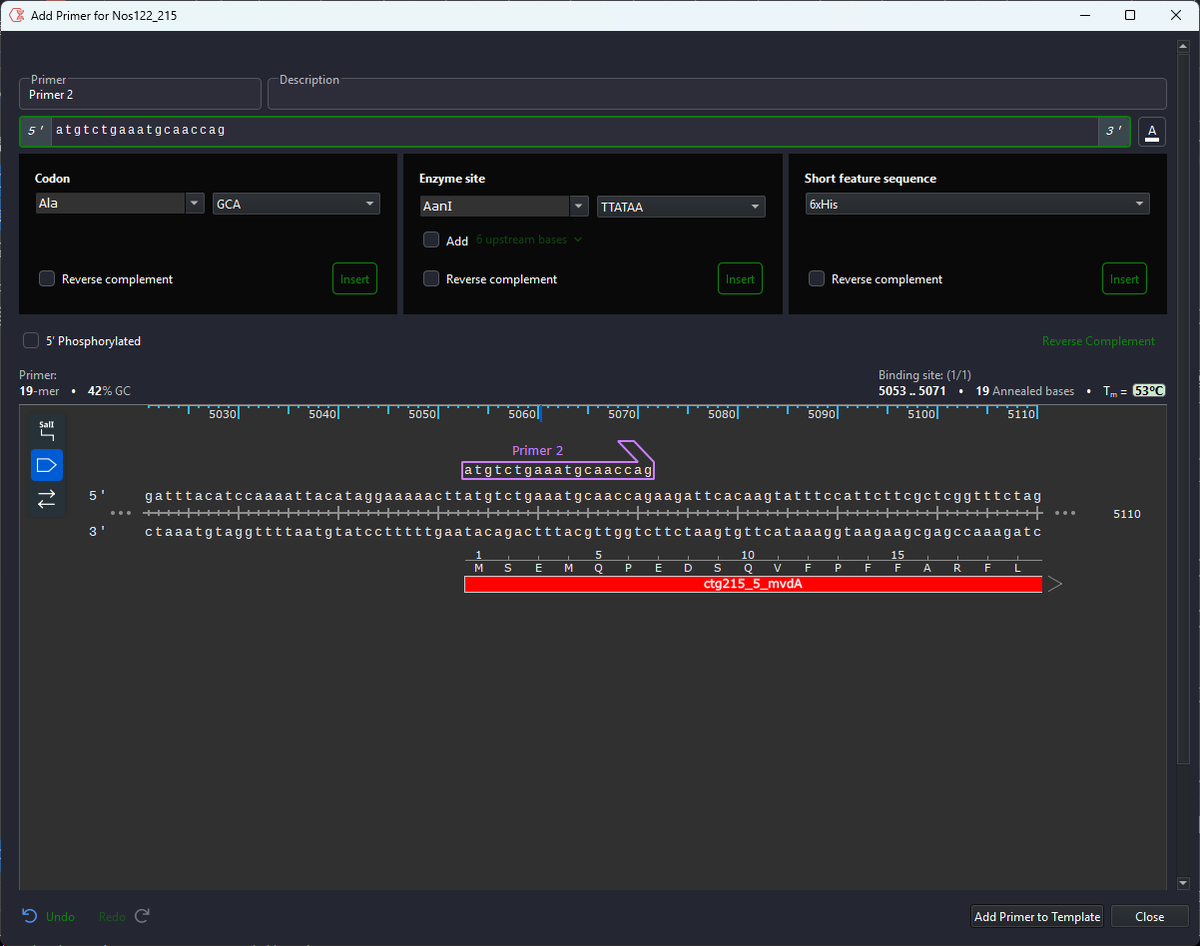The image size is (1200, 946).
Task: Click the double-arrow strand swap icon
Action: 47,499
